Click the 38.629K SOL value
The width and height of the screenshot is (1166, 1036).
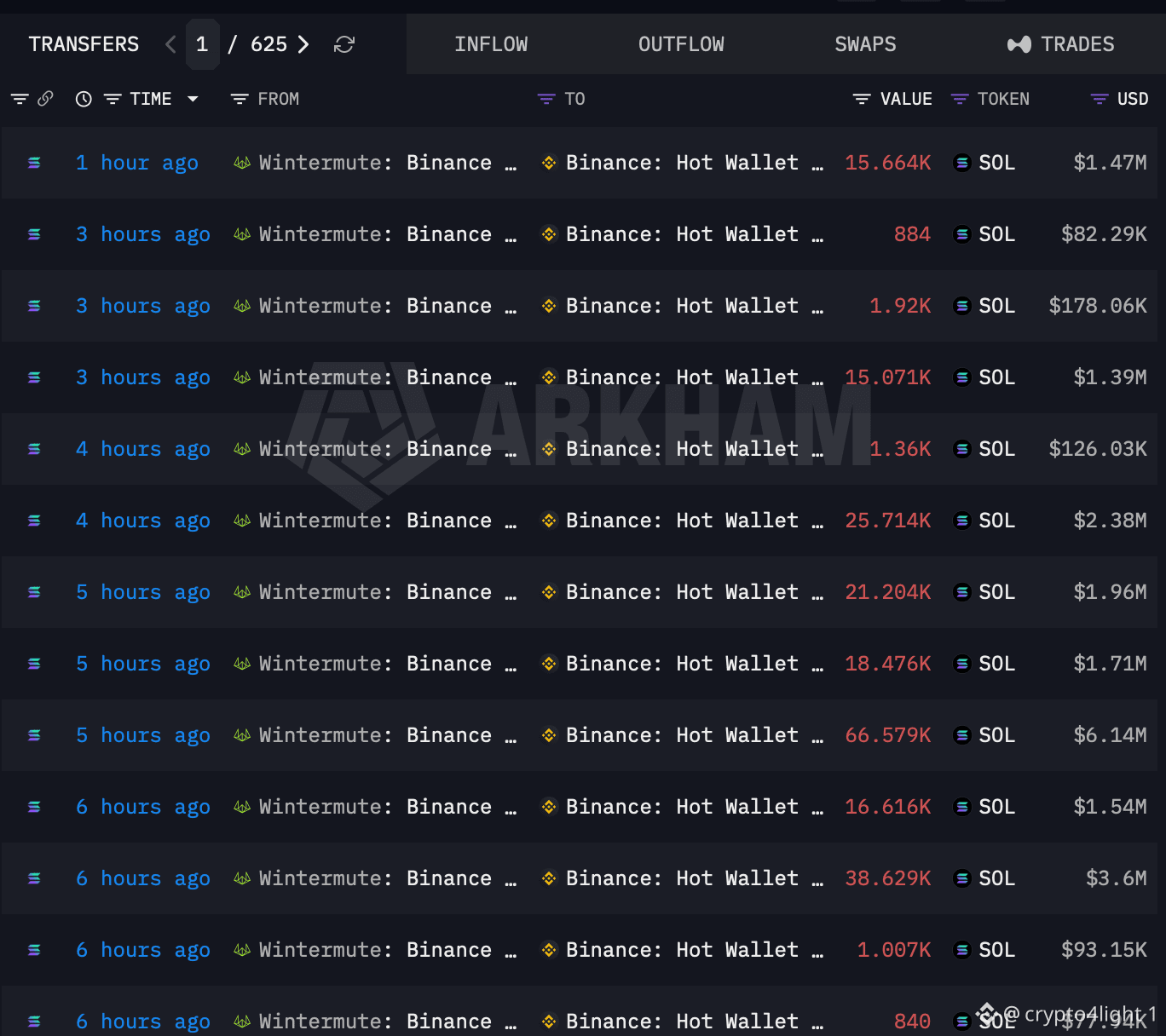click(x=887, y=878)
